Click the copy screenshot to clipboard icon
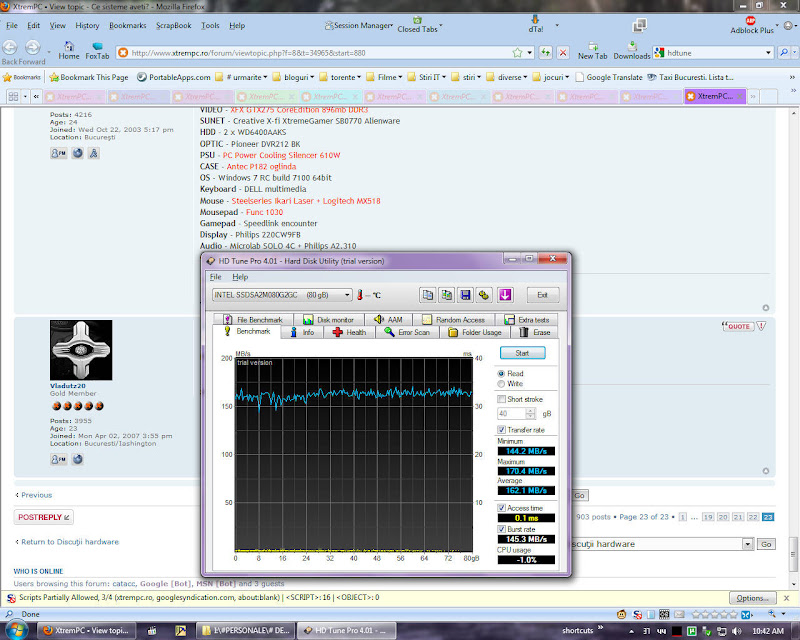 click(x=447, y=295)
